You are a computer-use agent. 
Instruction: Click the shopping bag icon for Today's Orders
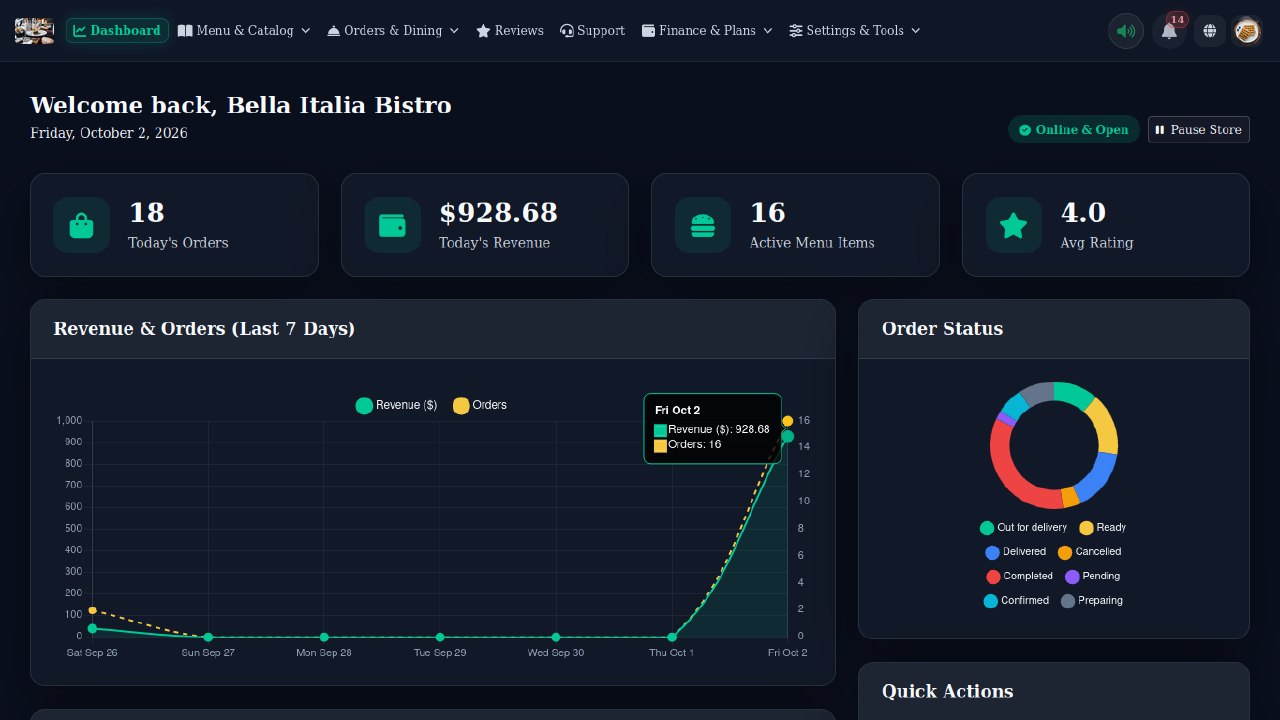pyautogui.click(x=82, y=225)
